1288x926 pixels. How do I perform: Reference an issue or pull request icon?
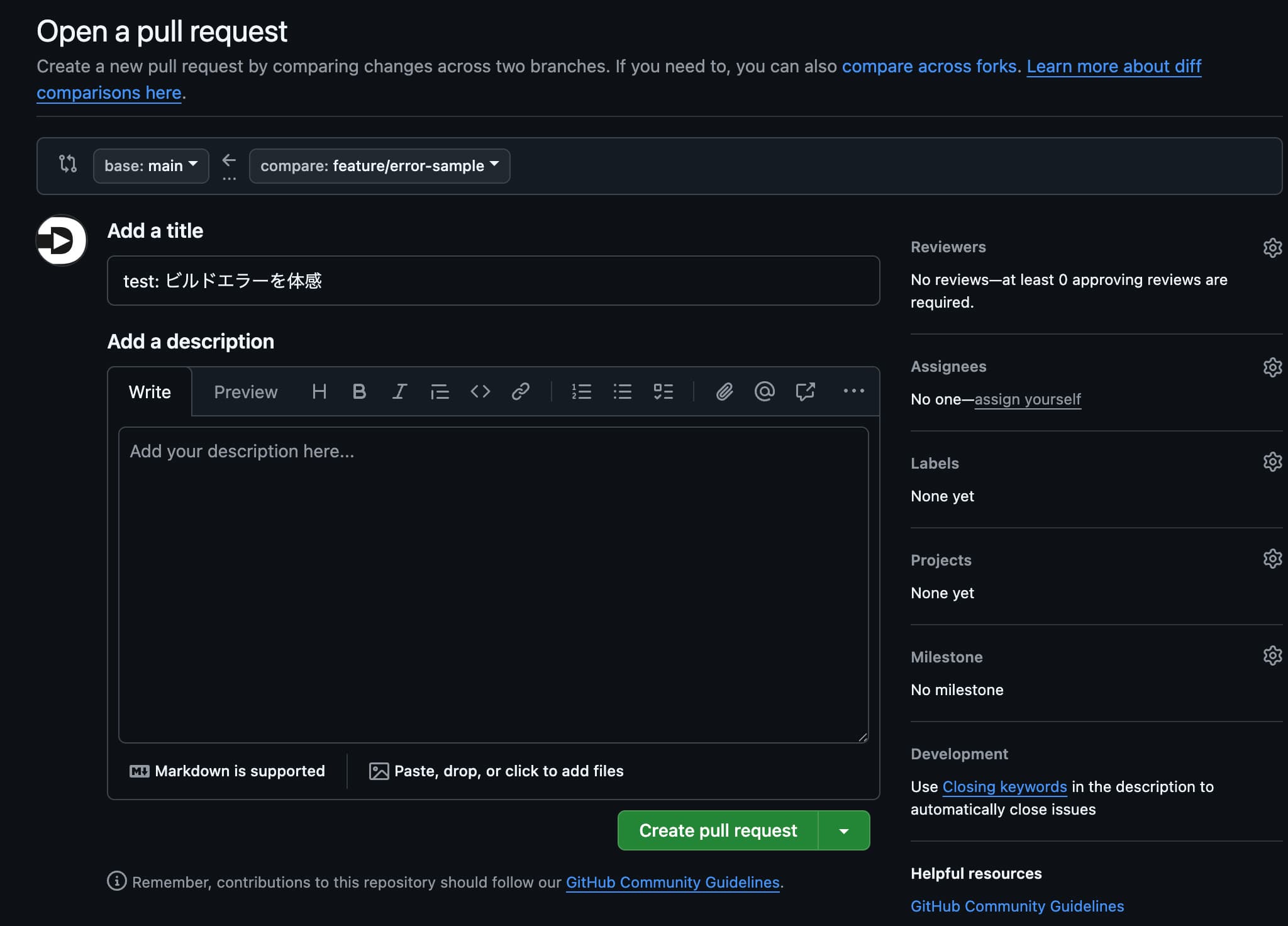click(x=805, y=392)
